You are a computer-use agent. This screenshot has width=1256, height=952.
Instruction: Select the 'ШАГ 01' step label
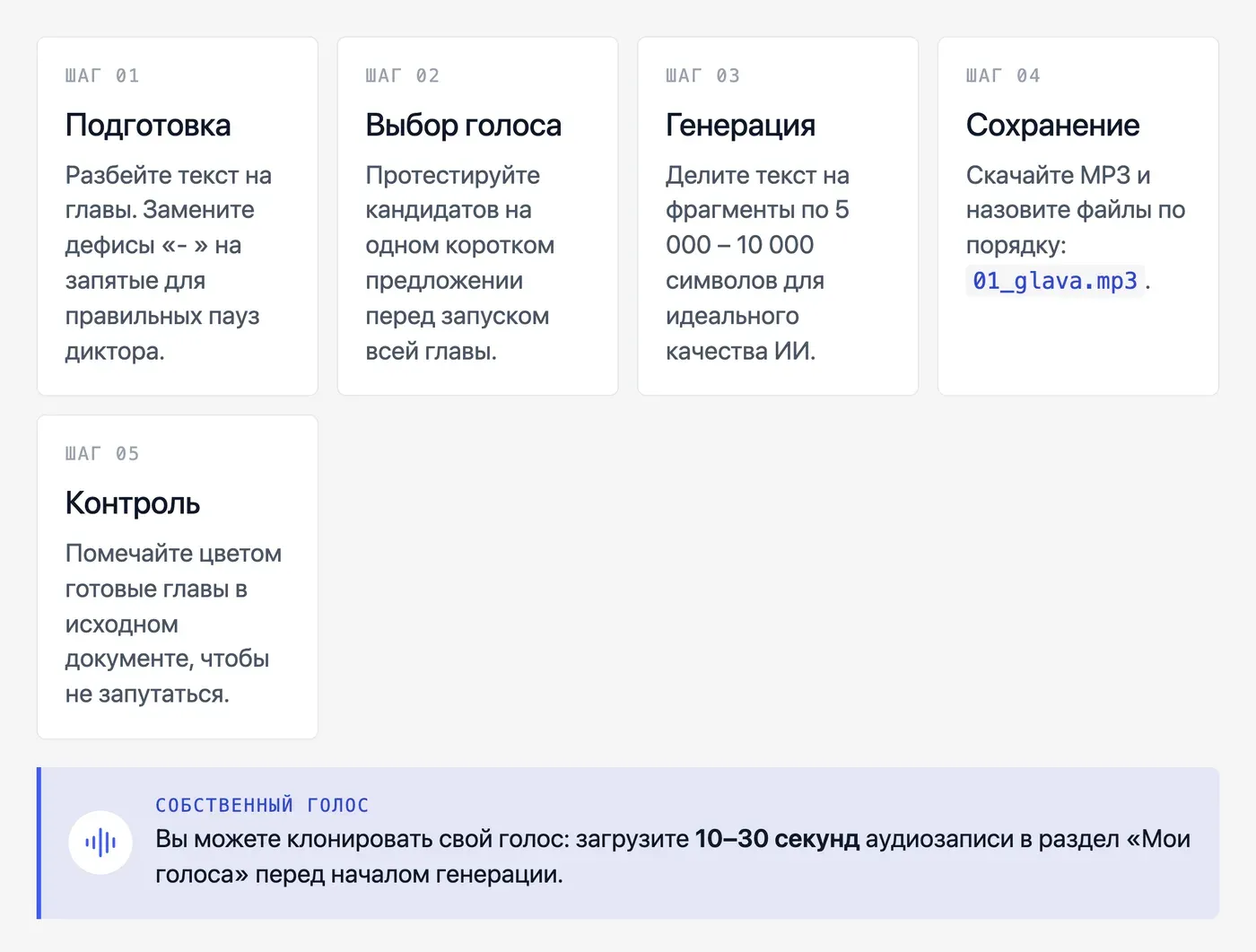[x=102, y=76]
